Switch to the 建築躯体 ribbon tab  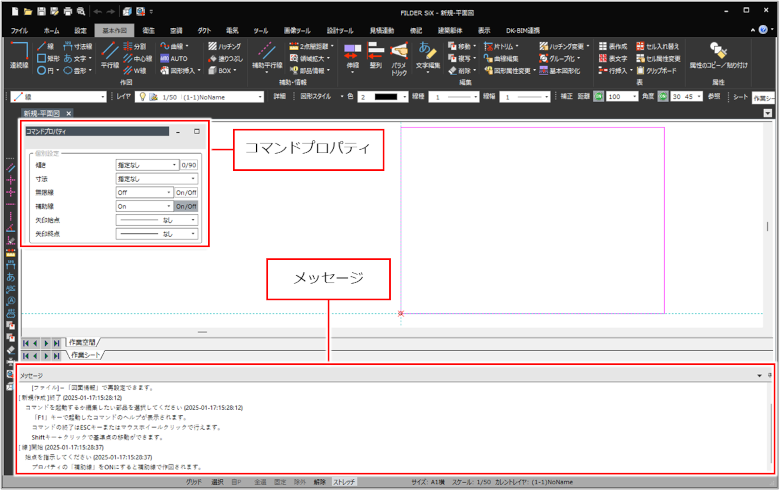(x=449, y=31)
